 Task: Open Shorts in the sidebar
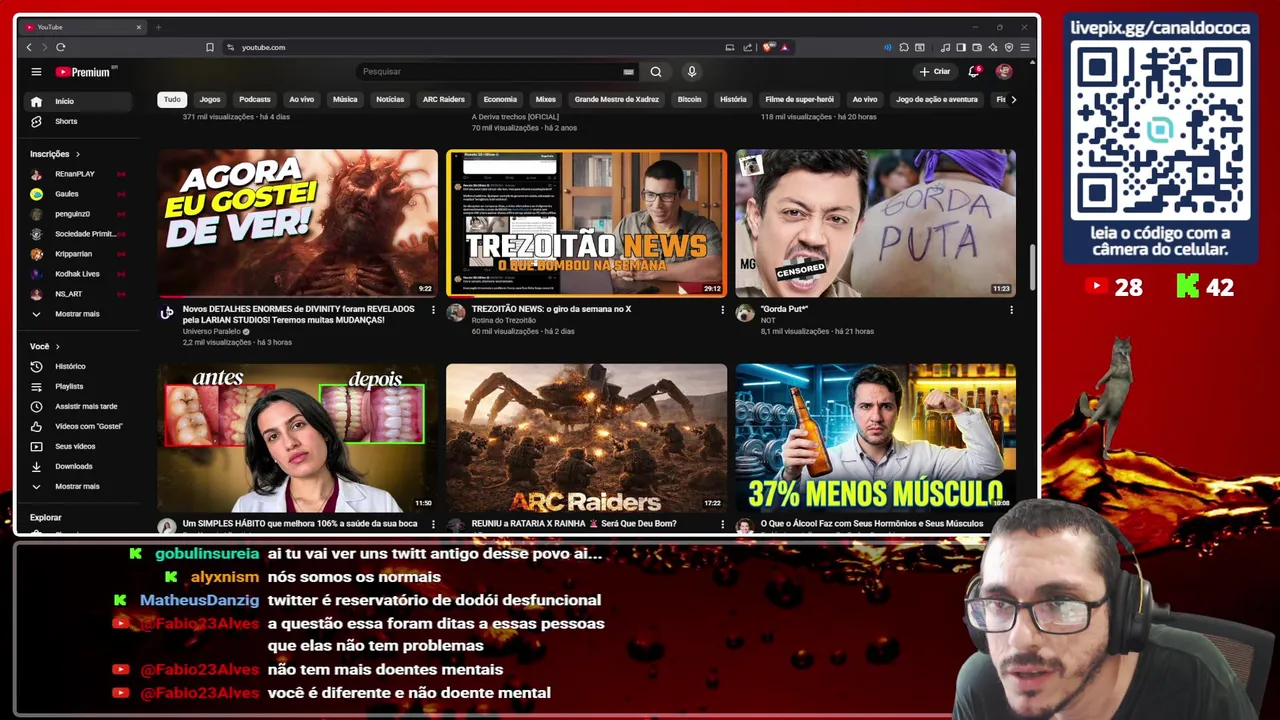click(78, 121)
